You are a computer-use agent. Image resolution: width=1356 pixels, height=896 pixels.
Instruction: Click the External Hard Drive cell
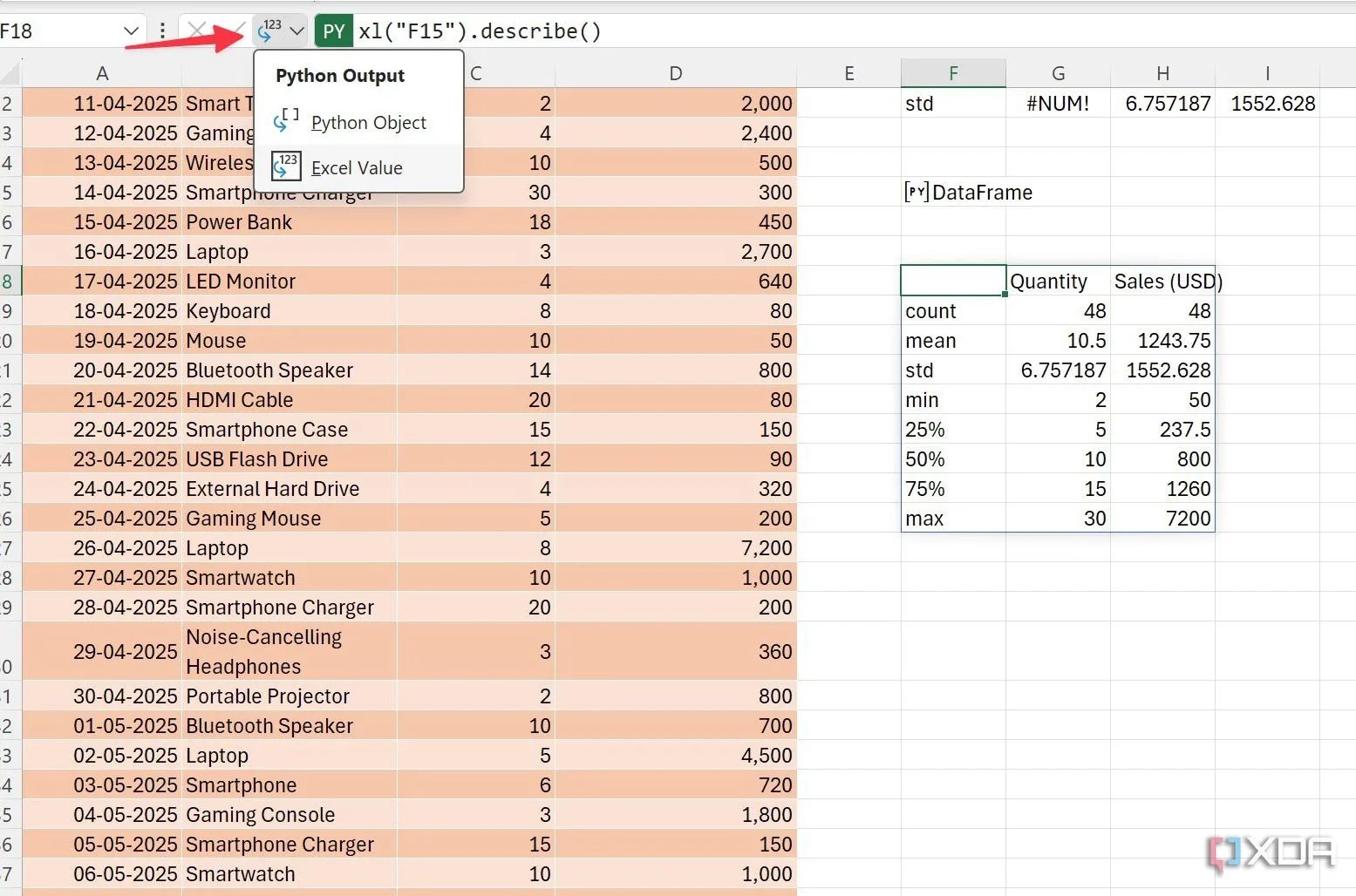coord(290,488)
